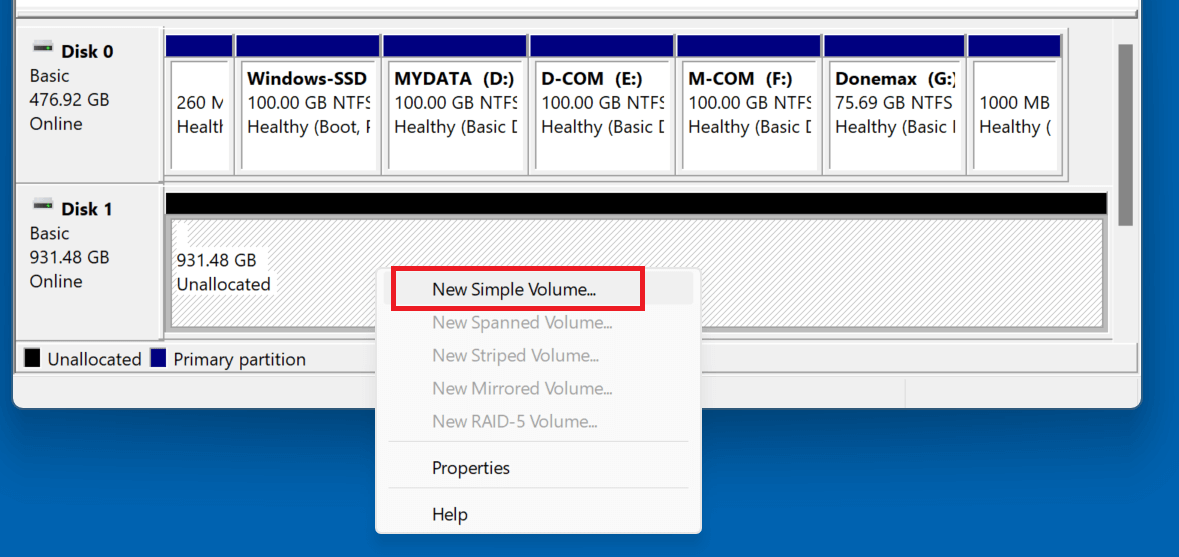This screenshot has width=1179, height=557.
Task: Click the greyed New Mirrored Volume entry
Action: pyautogui.click(x=522, y=389)
